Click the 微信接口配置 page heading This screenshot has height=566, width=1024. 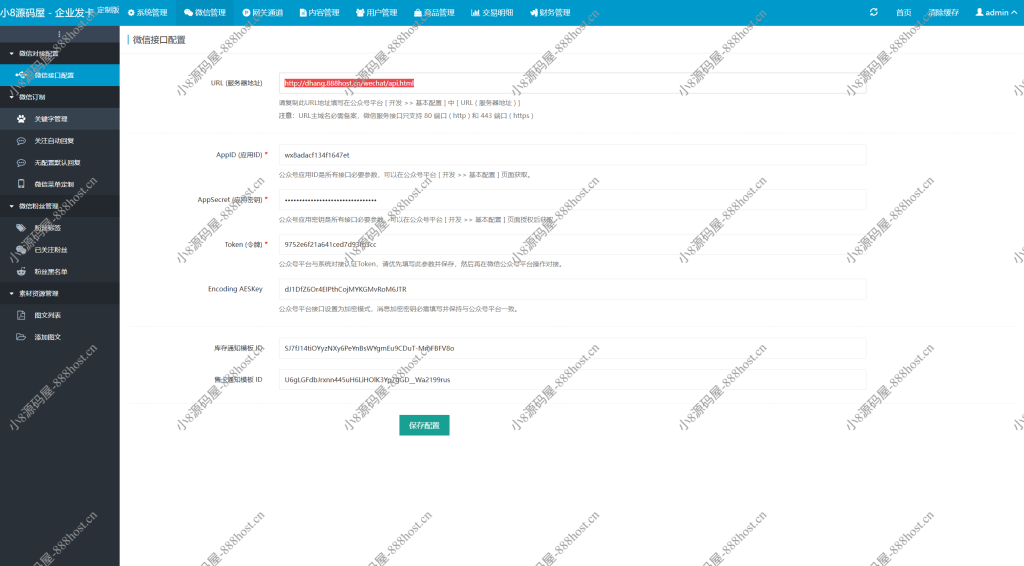(159, 40)
